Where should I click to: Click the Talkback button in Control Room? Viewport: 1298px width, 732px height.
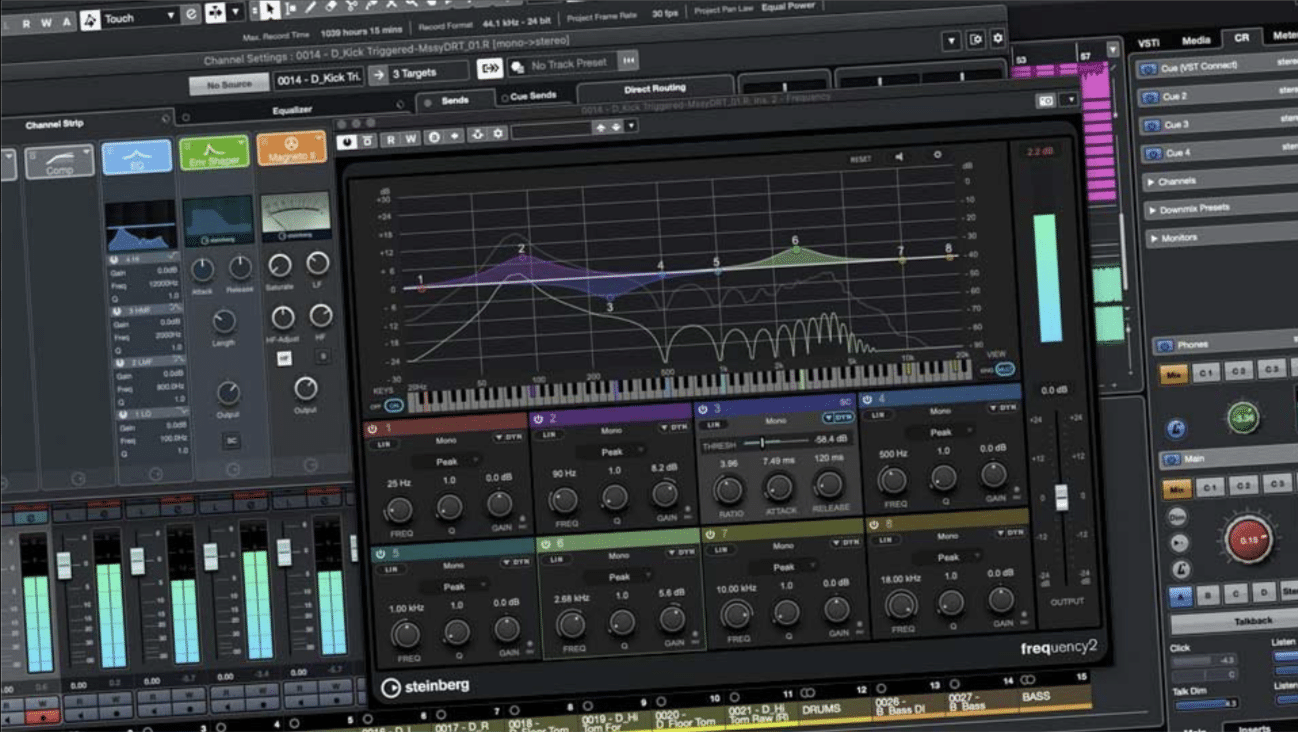point(1251,621)
